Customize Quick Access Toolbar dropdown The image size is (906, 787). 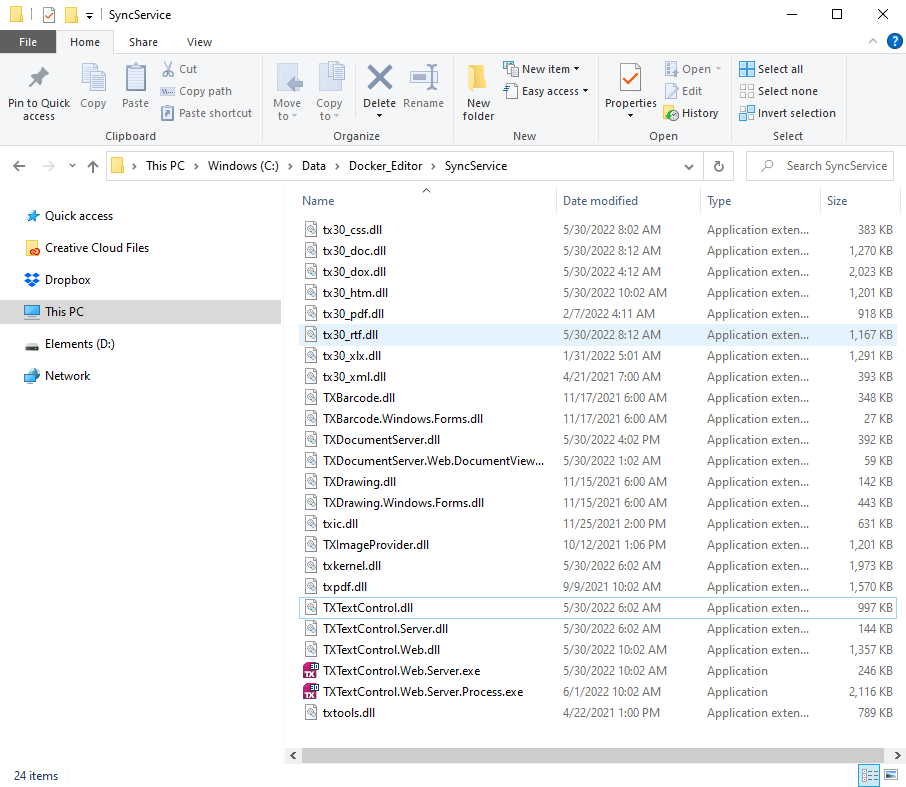click(x=90, y=16)
